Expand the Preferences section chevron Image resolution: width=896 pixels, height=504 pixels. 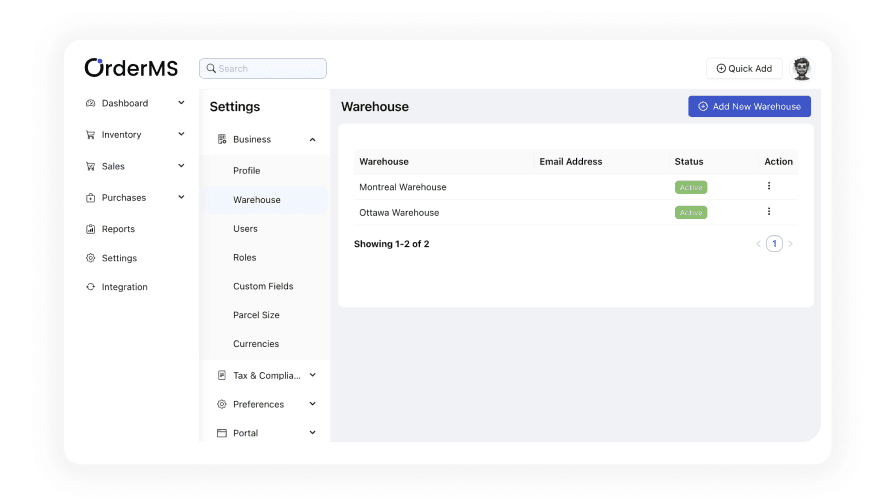pyautogui.click(x=312, y=404)
